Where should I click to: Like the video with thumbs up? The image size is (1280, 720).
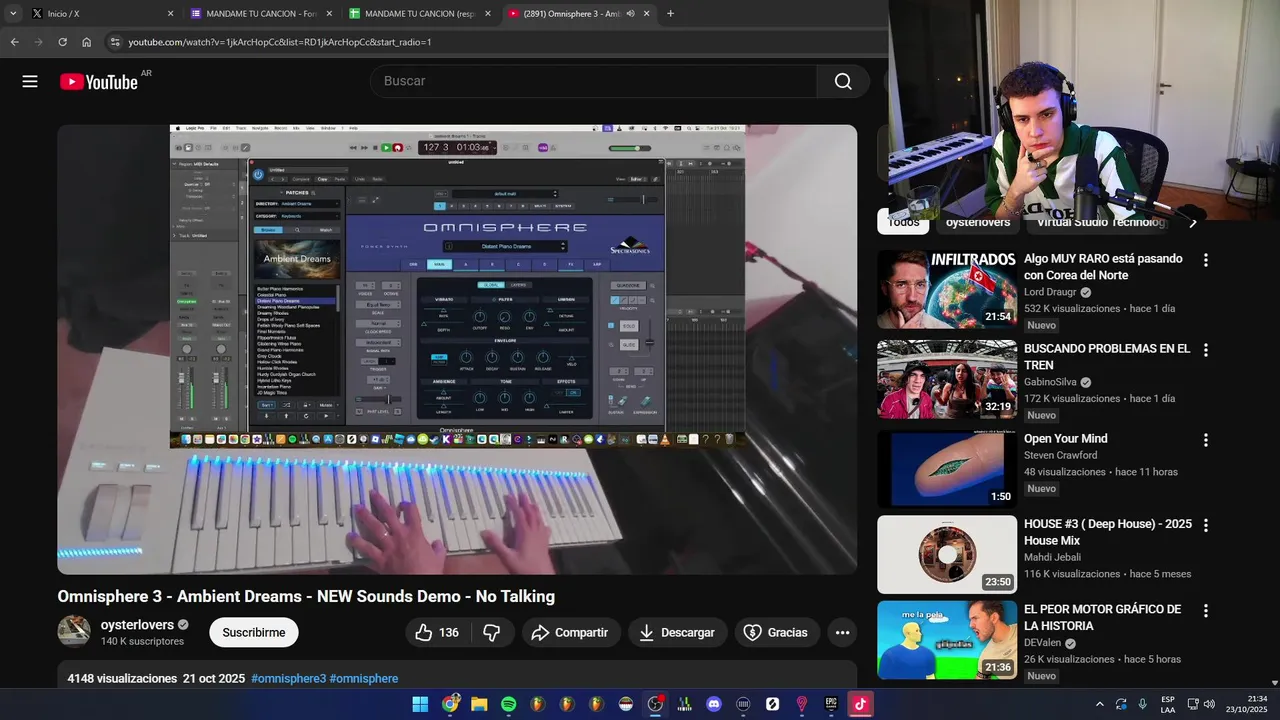[x=436, y=633]
